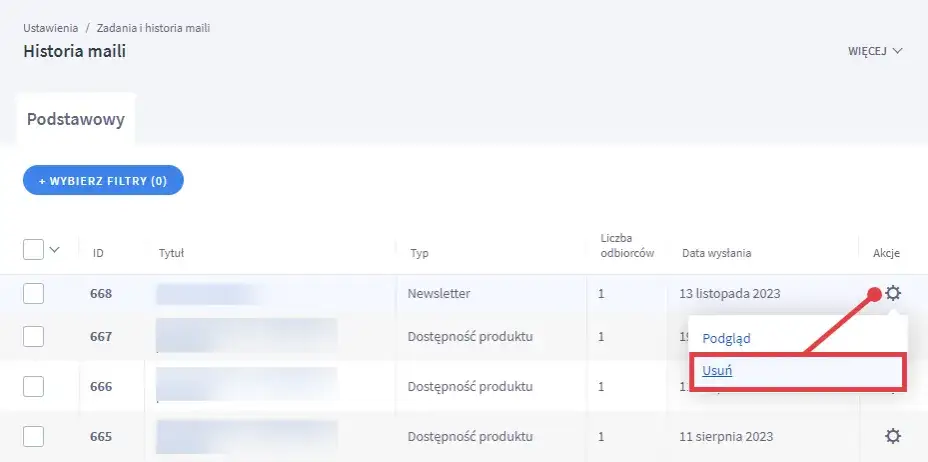Switch to the Podstawowy tab
Screen dimensions: 928x462
click(x=76, y=119)
